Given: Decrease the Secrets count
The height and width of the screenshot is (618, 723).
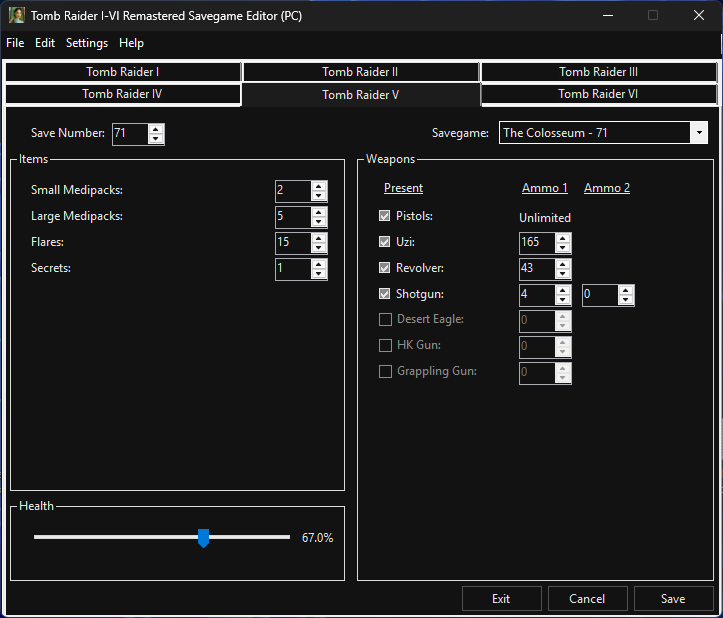Looking at the screenshot, I should [319, 274].
